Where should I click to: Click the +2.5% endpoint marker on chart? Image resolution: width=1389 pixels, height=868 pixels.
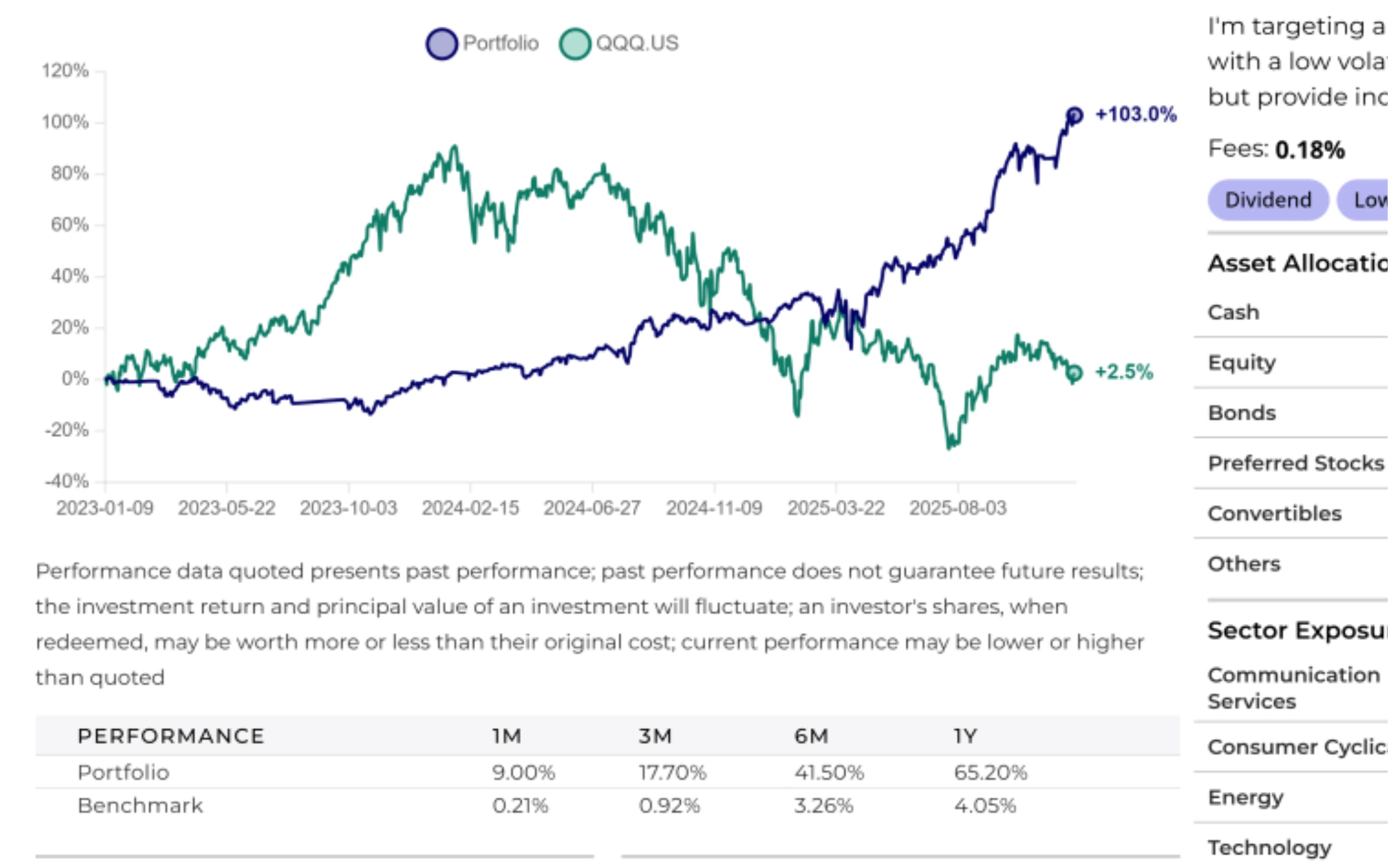click(x=1074, y=374)
